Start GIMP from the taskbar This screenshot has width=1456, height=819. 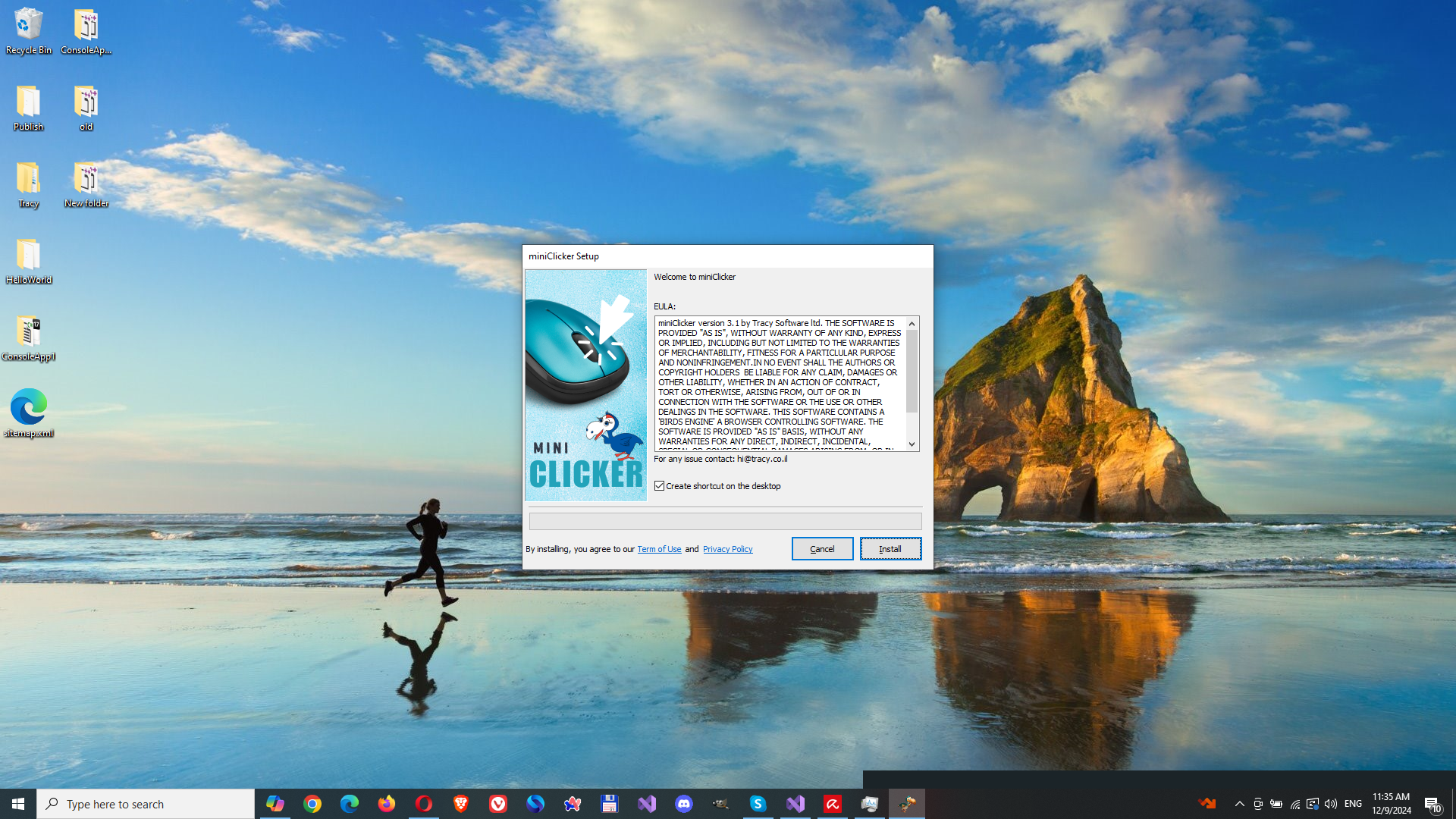tap(721, 803)
